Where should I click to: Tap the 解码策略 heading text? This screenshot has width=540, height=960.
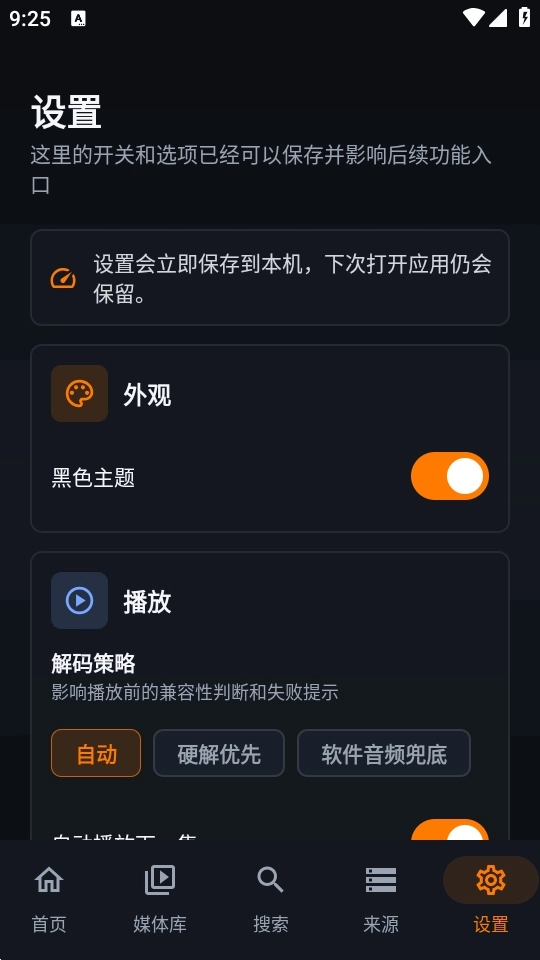(94, 664)
